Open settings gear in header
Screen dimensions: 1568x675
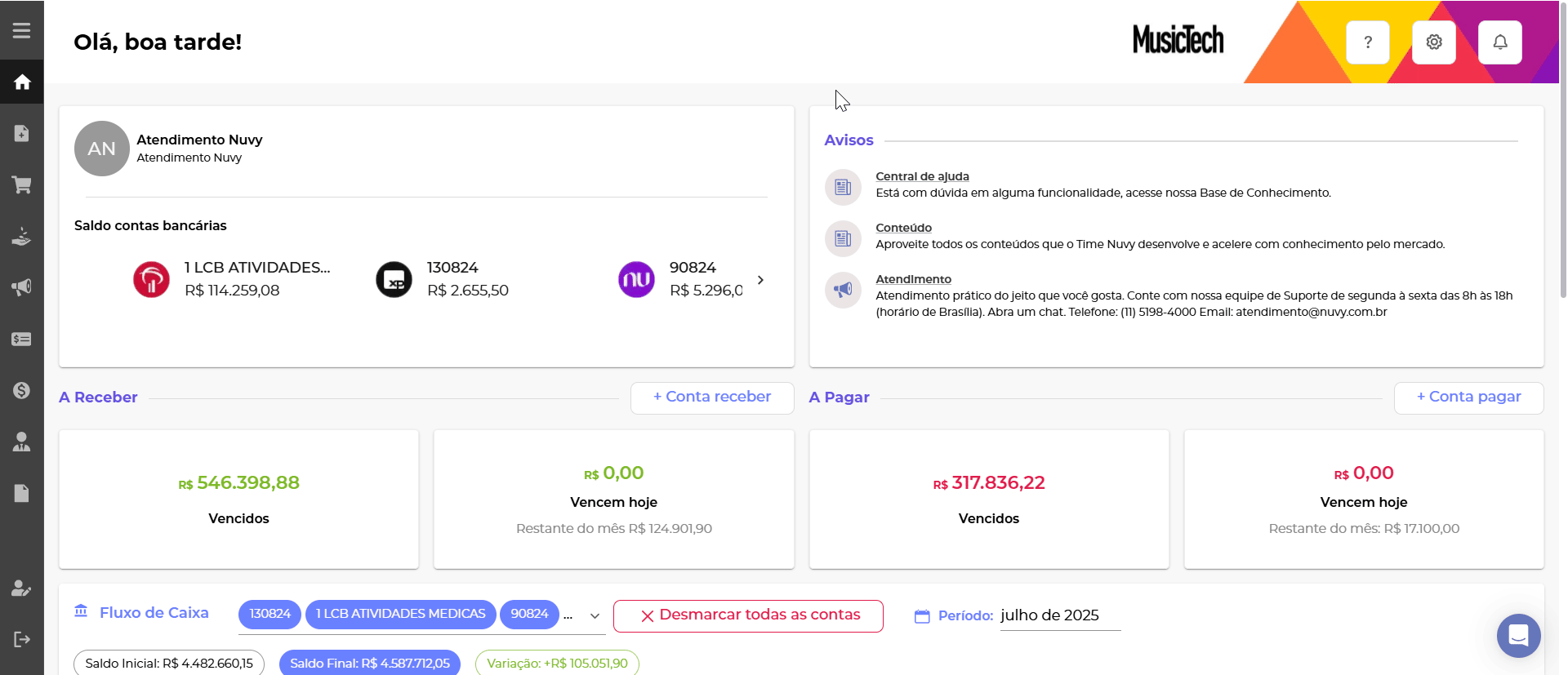[x=1434, y=42]
